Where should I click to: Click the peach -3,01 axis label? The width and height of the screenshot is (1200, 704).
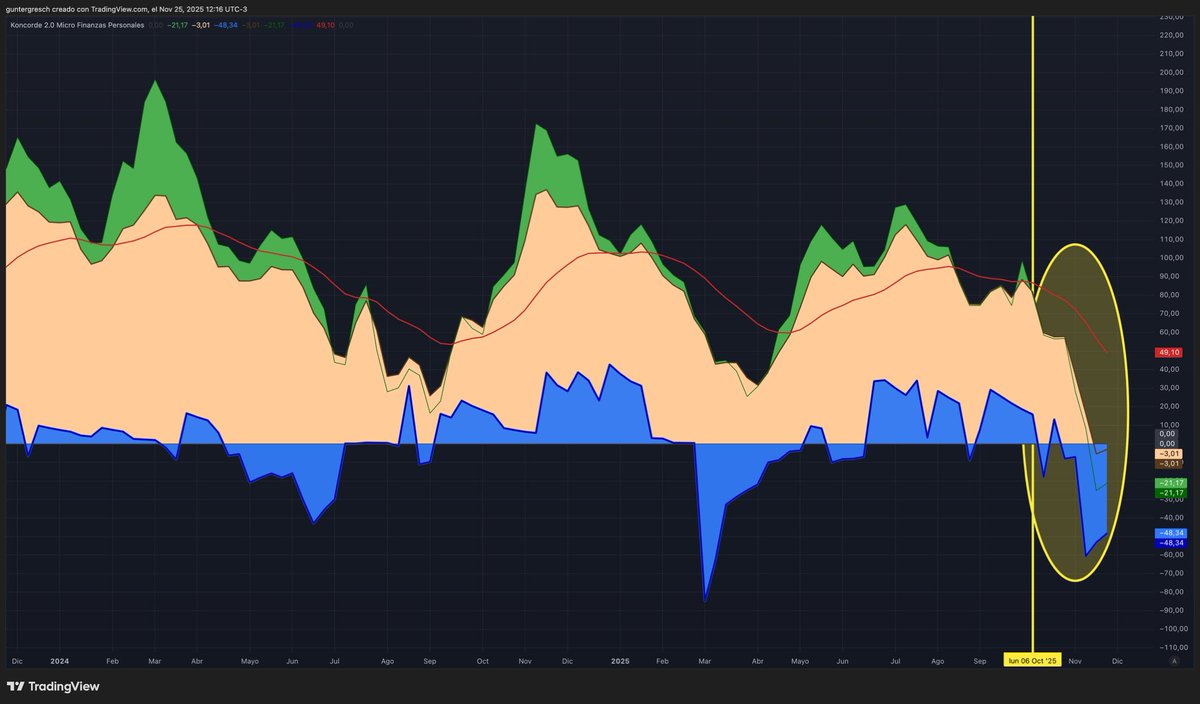(1169, 454)
